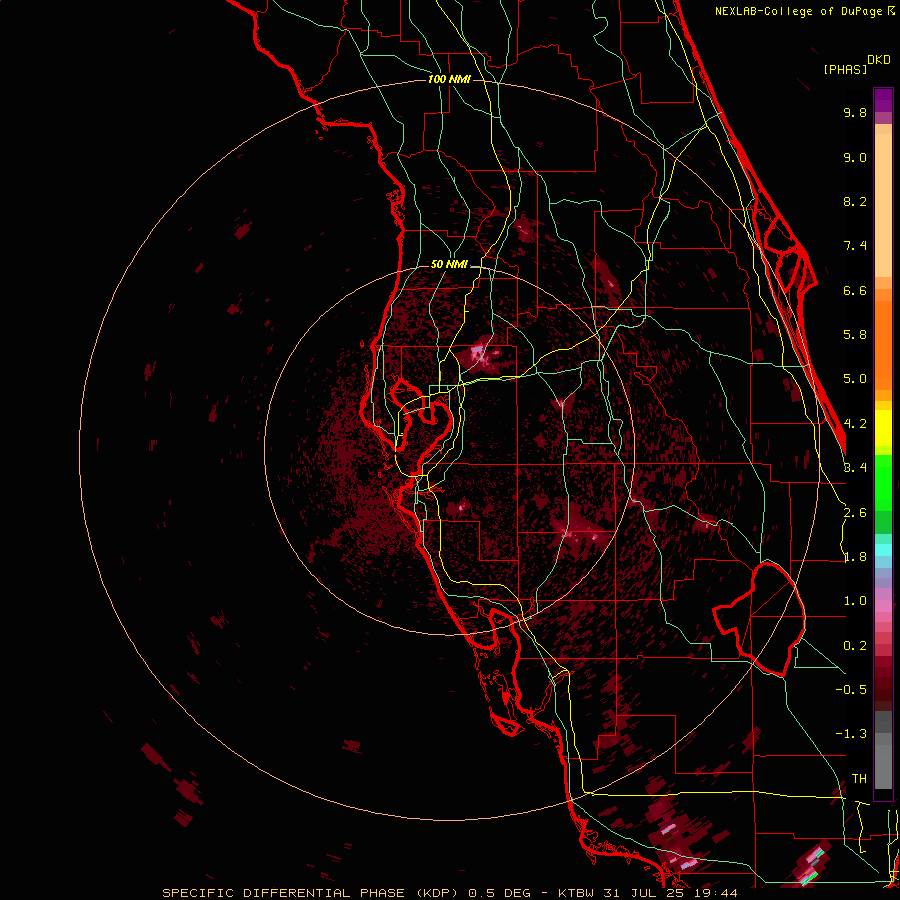Select the 1.0 scale value

[855, 601]
